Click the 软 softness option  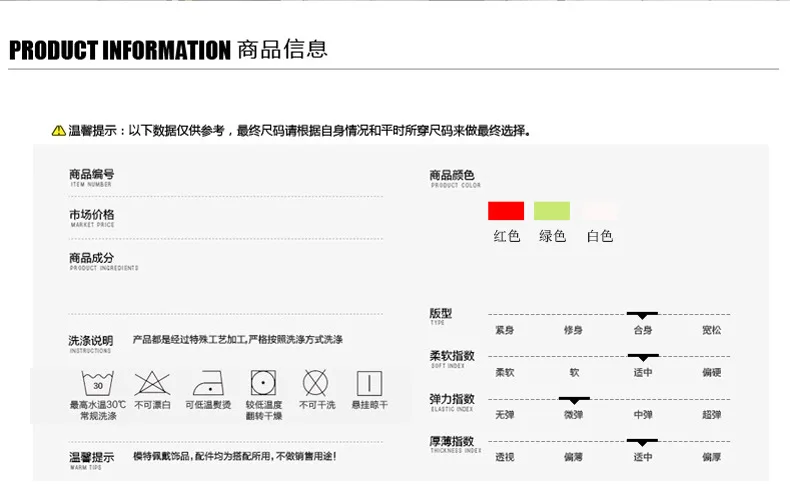pos(574,372)
